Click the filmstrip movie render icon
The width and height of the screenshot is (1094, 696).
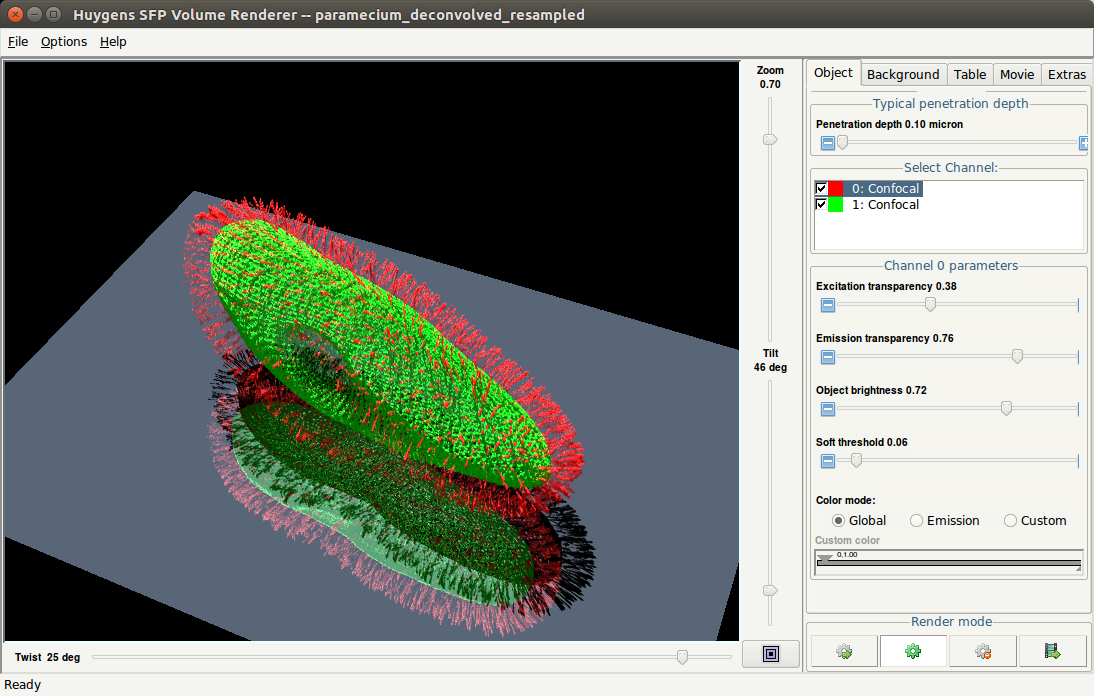(1052, 651)
